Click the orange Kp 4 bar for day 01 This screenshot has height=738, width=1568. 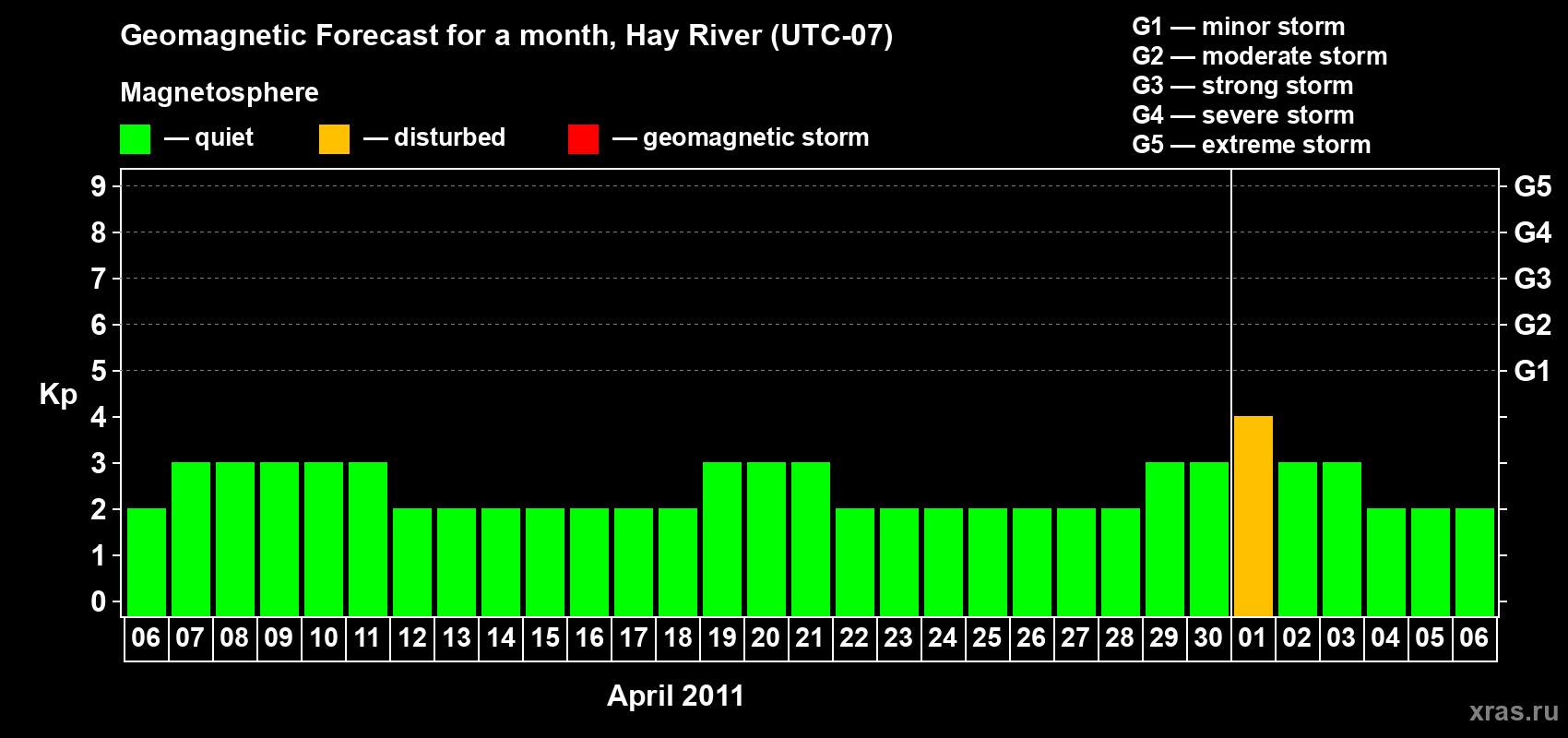[1253, 516]
